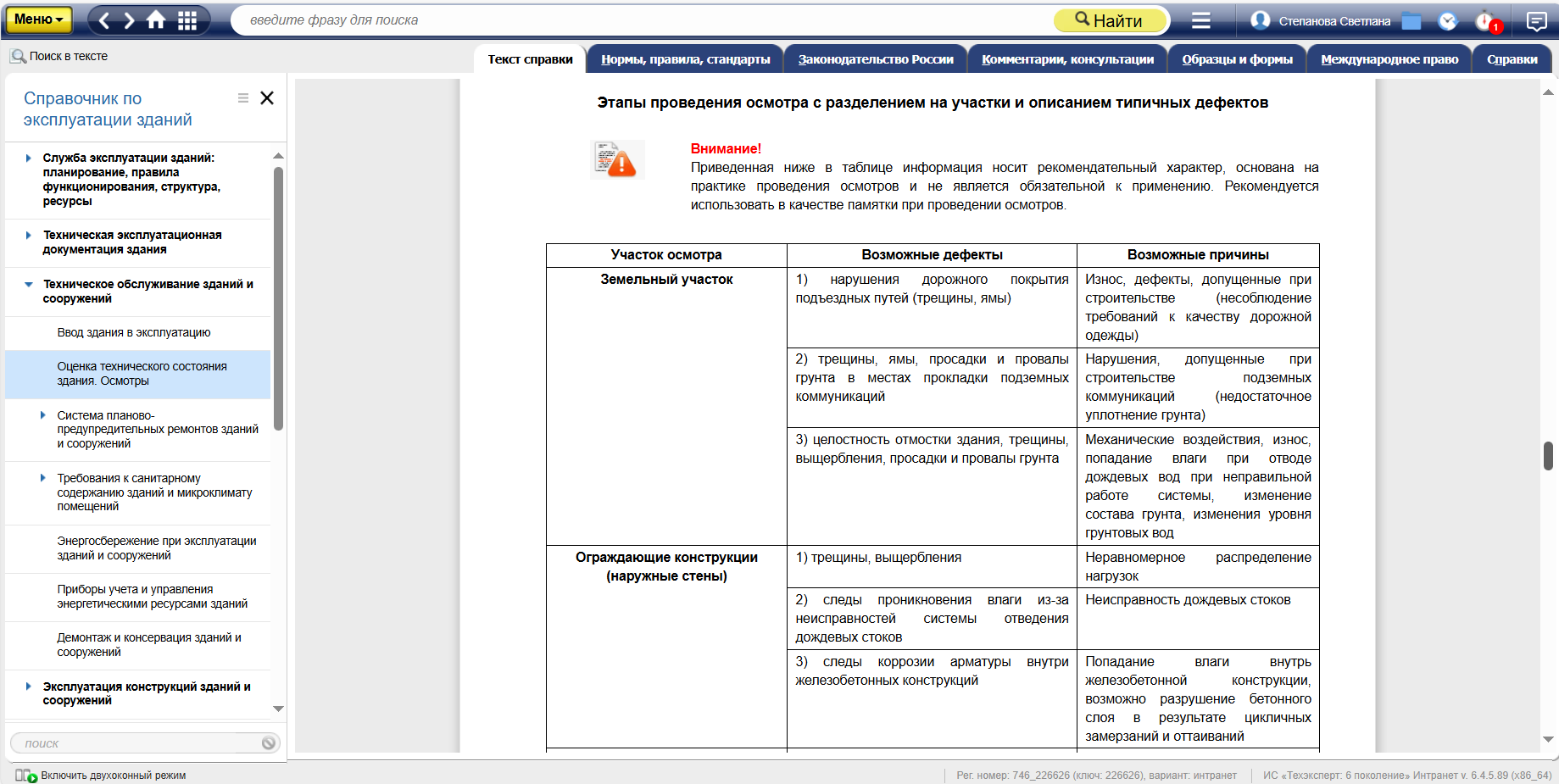The image size is (1559, 784).
Task: Open the blue folder icon
Action: point(1411,21)
